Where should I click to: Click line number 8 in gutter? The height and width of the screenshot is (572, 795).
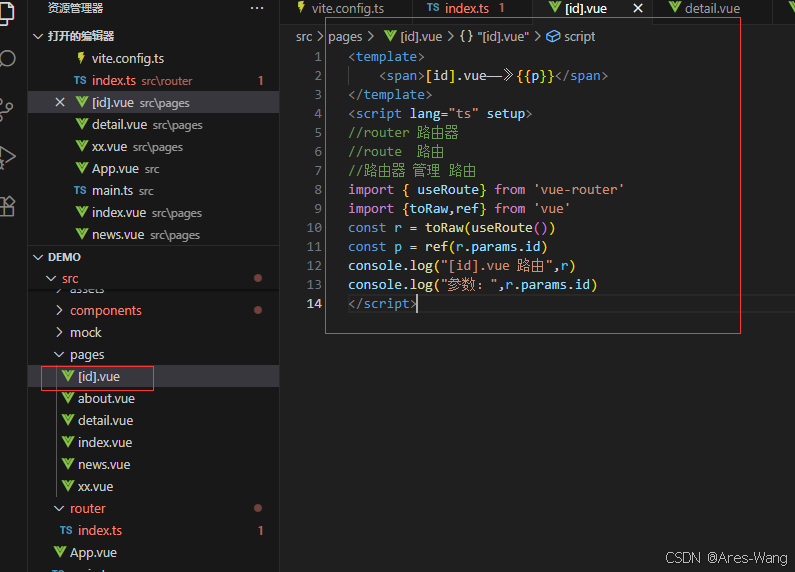[x=318, y=190]
